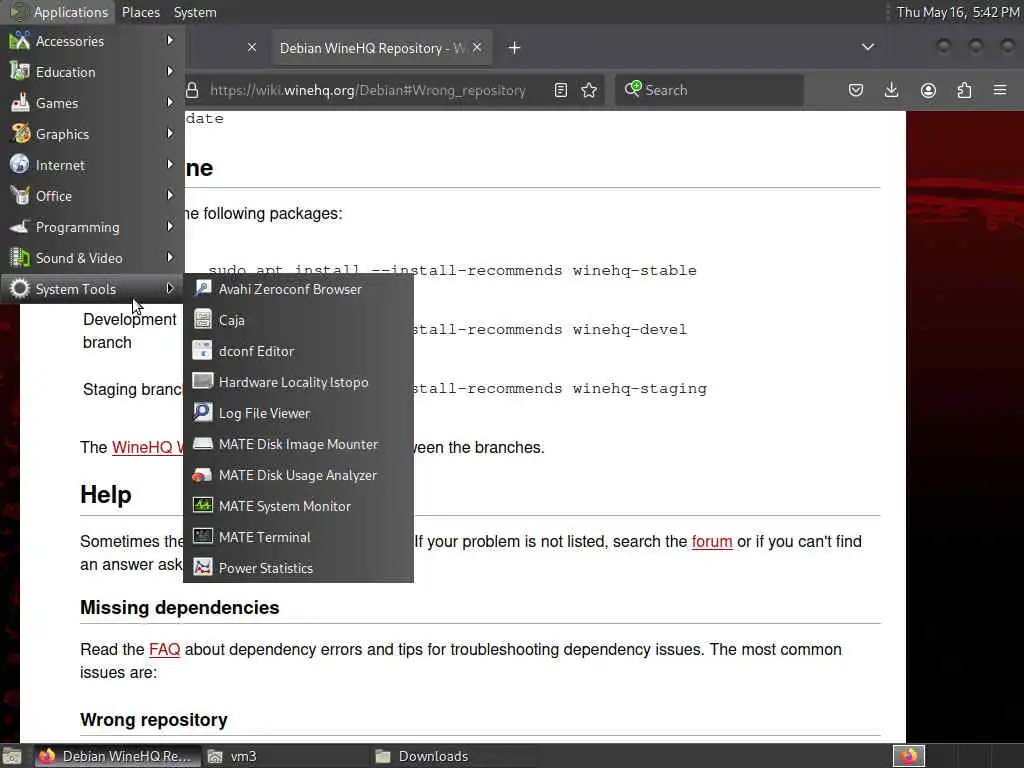The width and height of the screenshot is (1024, 768).
Task: Click the Wrong repository heading
Action: [x=154, y=720]
